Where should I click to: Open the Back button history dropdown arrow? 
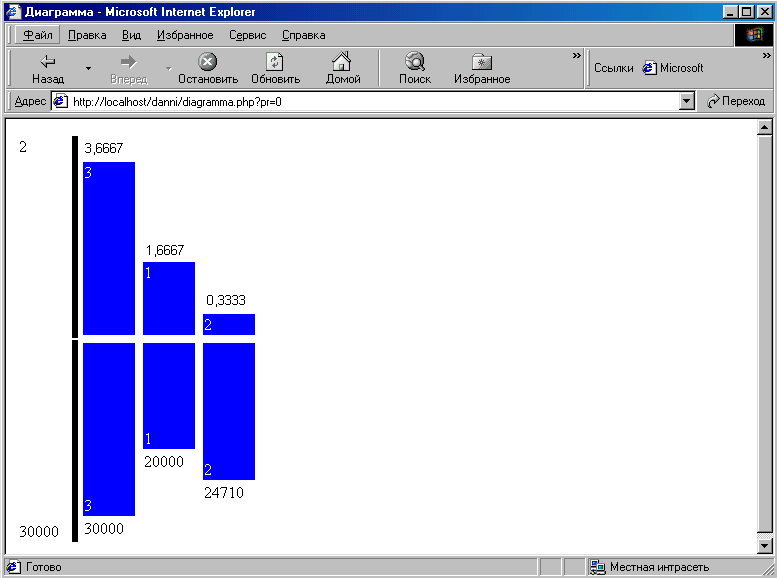88,68
